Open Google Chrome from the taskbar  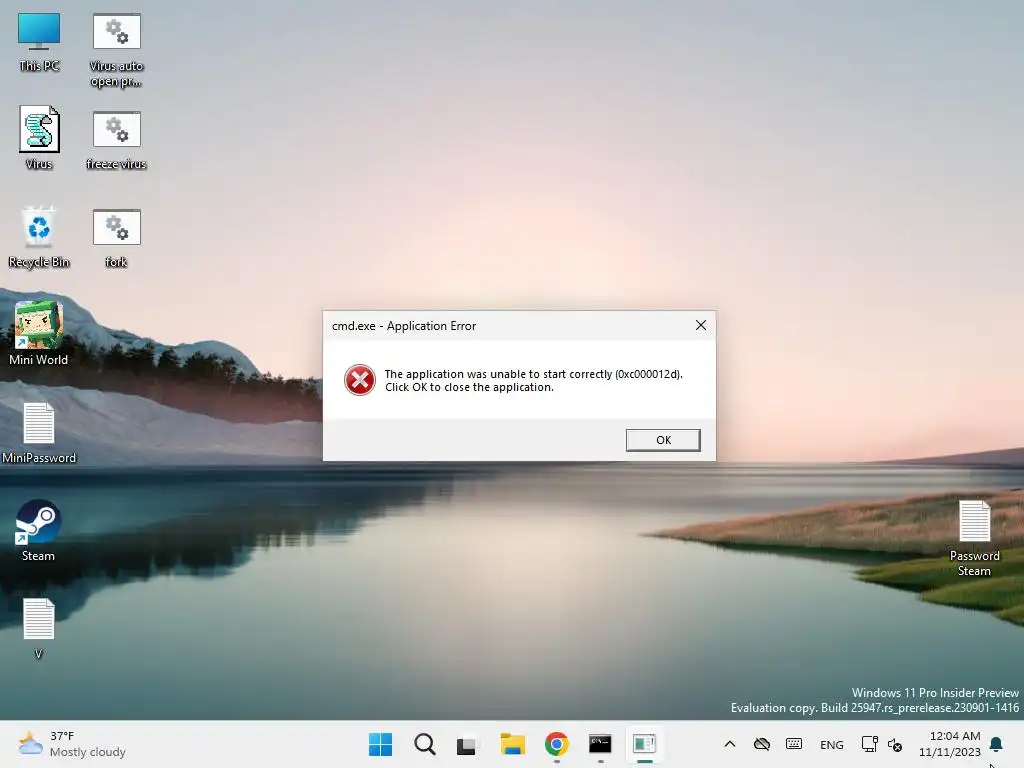coord(556,744)
